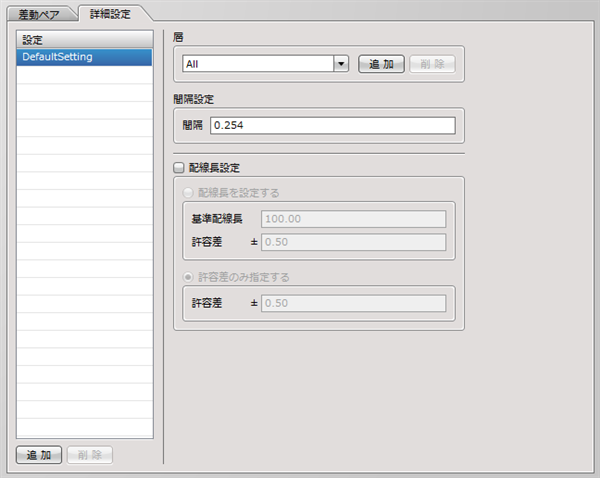The width and height of the screenshot is (600, 478).
Task: Select the 詳細設定 tab
Action: (110, 14)
